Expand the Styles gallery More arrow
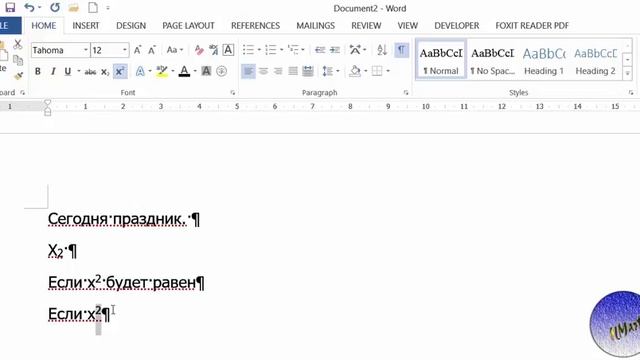Image resolution: width=640 pixels, height=360 pixels. coord(627,74)
